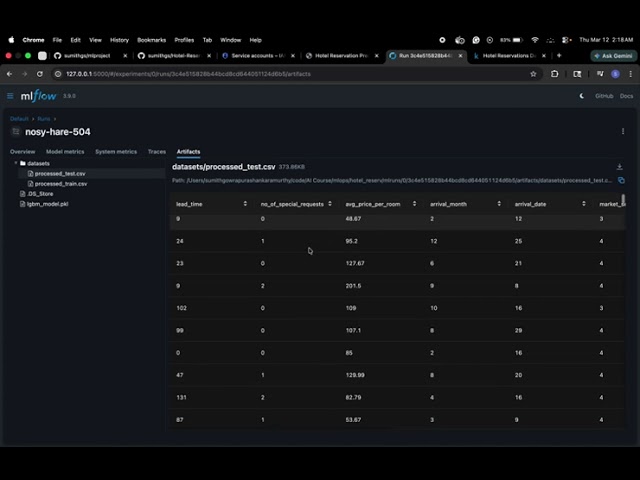
Task: Switch to the Overview tab
Action: click(x=22, y=151)
